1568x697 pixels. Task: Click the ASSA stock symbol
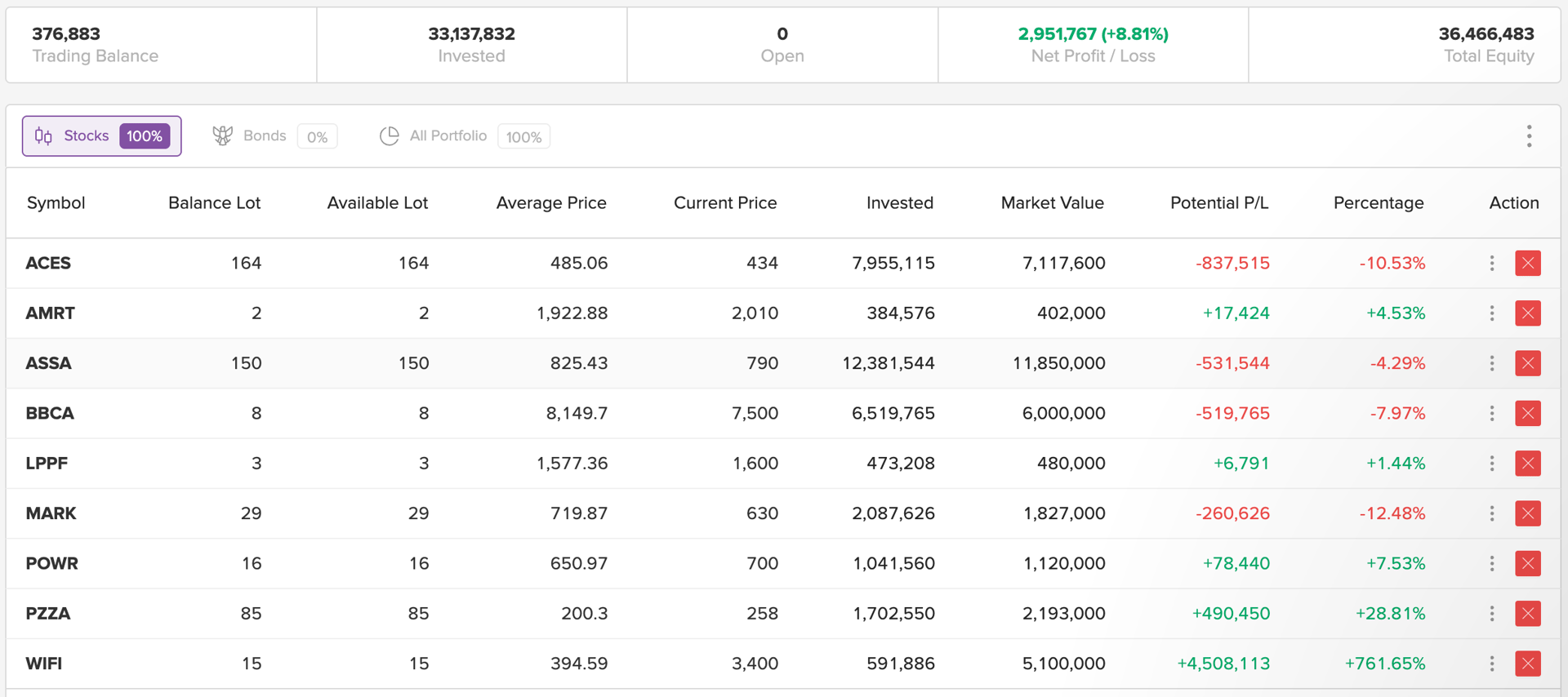[x=48, y=363]
